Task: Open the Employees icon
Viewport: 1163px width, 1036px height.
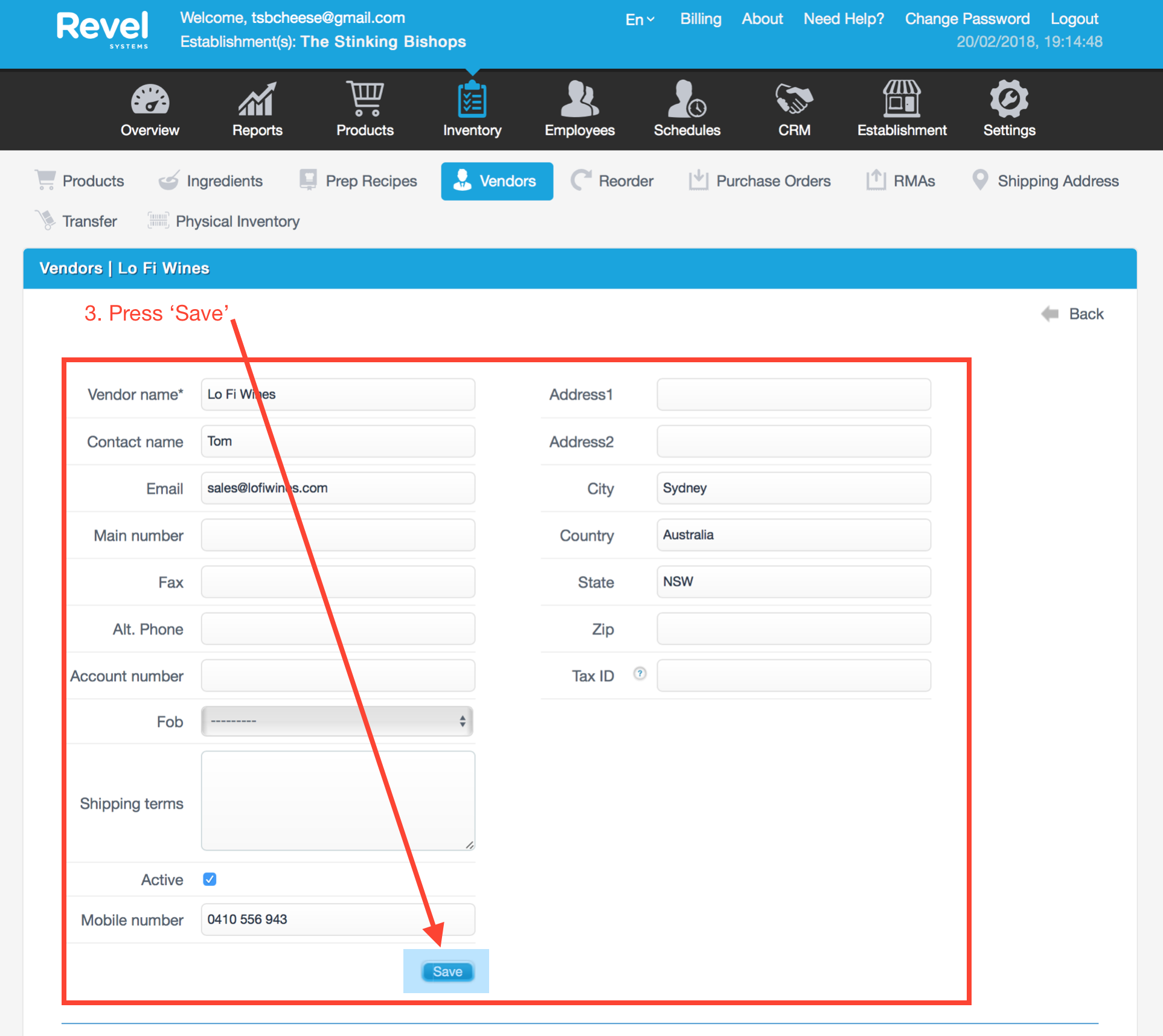Action: (x=580, y=99)
